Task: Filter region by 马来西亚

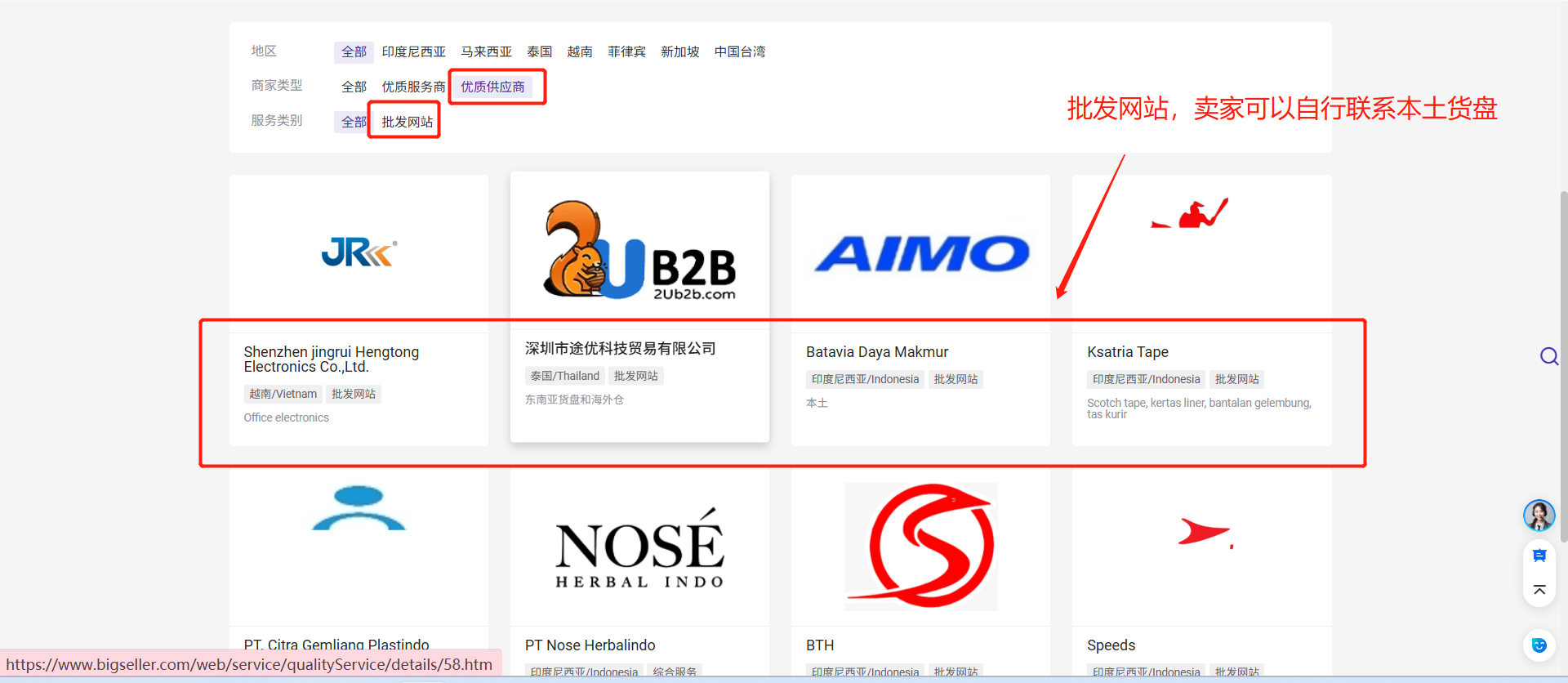Action: pyautogui.click(x=486, y=51)
